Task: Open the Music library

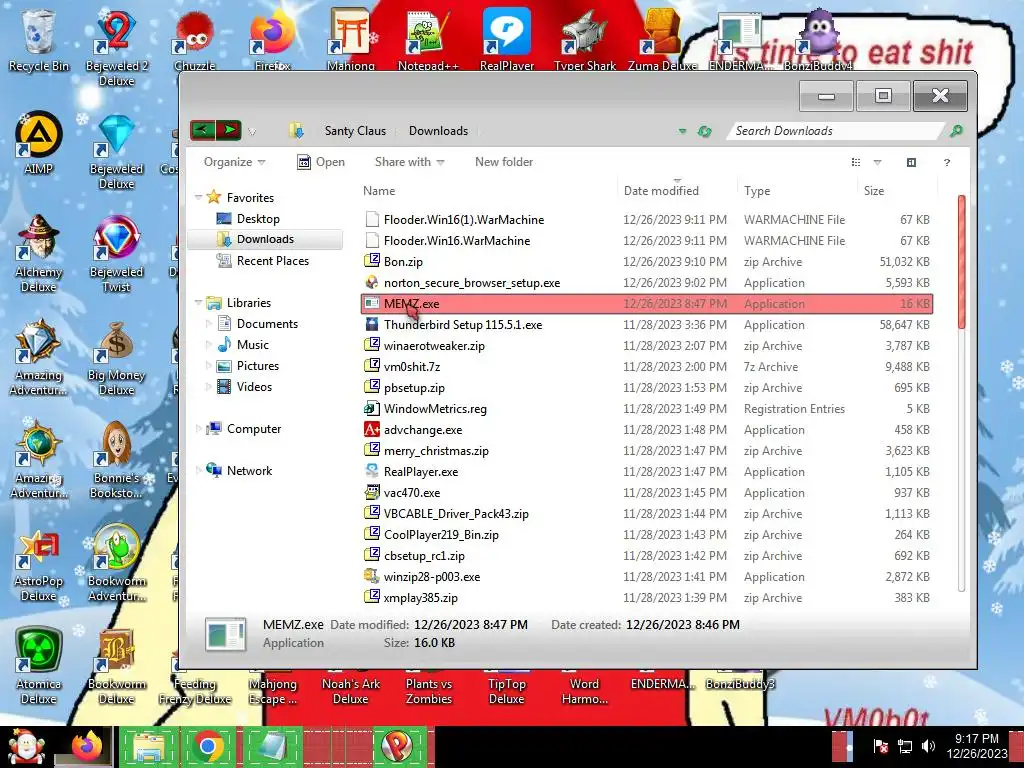Action: [253, 344]
